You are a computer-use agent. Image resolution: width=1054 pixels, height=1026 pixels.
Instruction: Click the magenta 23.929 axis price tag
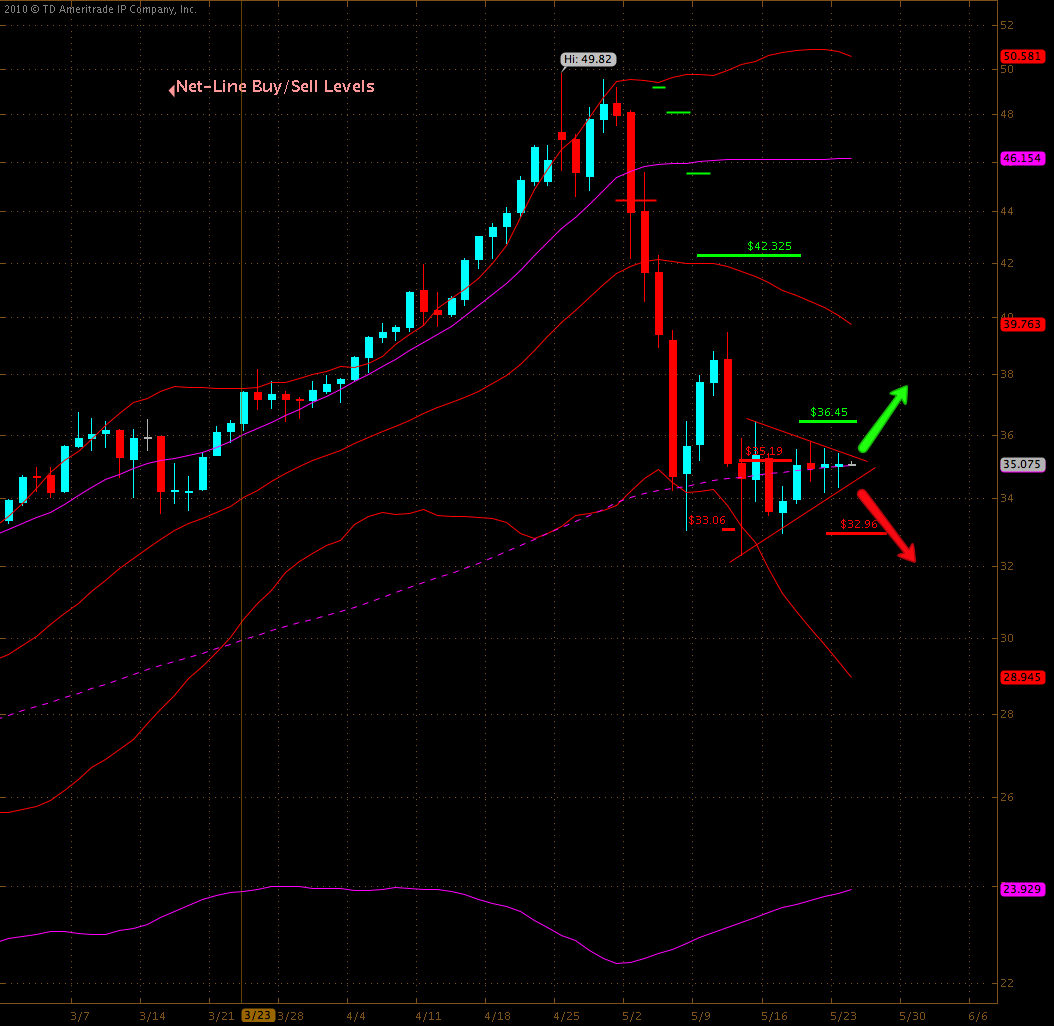point(1022,888)
